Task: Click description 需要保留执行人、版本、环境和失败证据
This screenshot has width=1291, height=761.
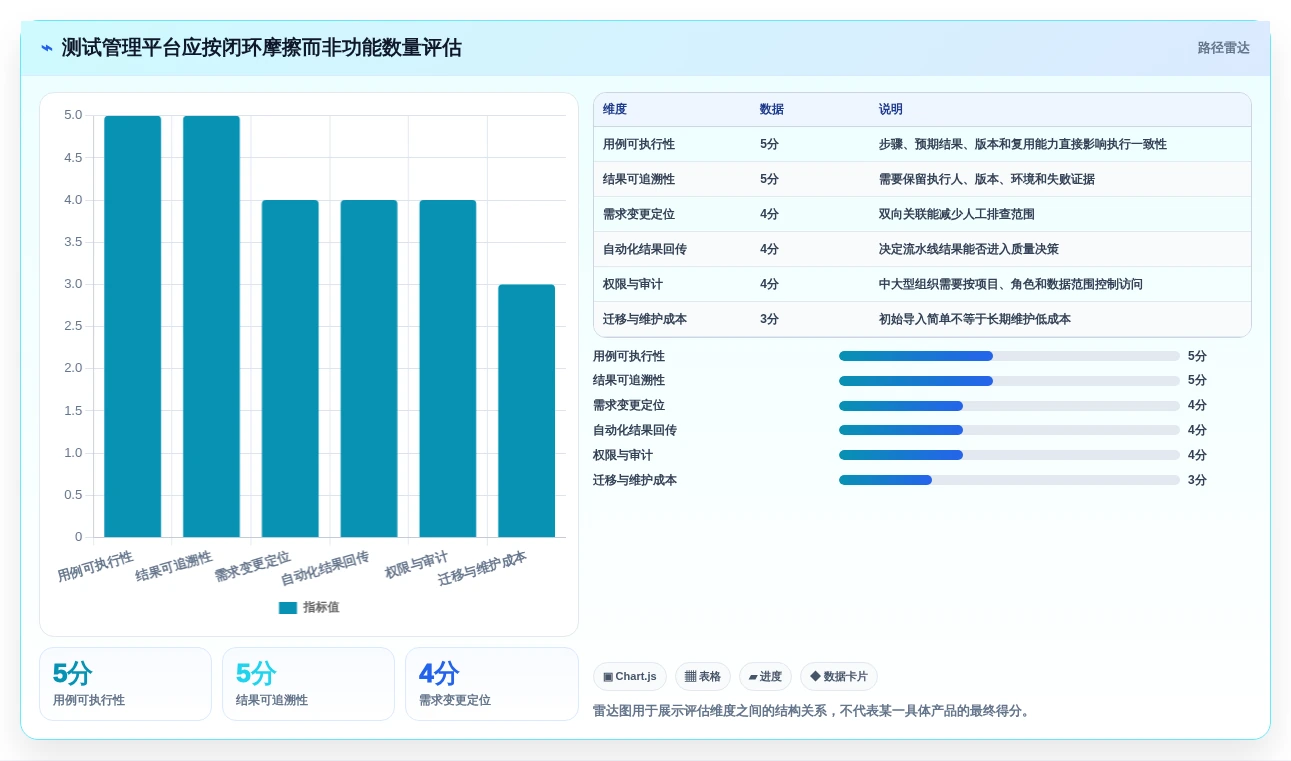Action: click(987, 180)
